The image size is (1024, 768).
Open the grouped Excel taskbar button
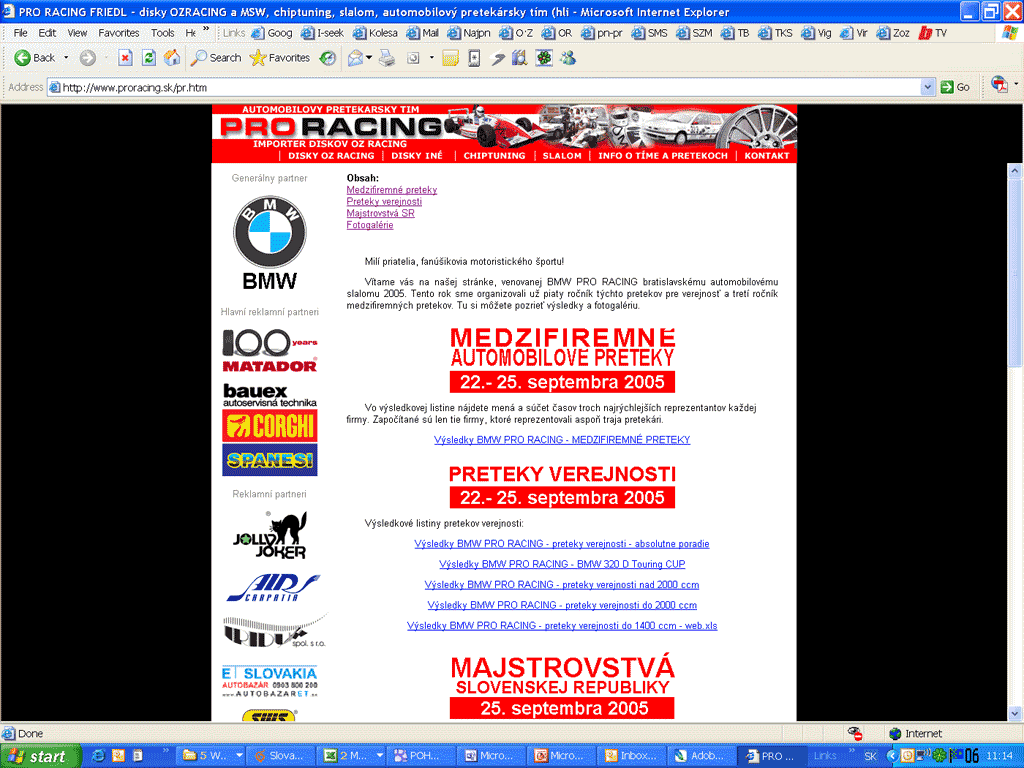coord(353,756)
